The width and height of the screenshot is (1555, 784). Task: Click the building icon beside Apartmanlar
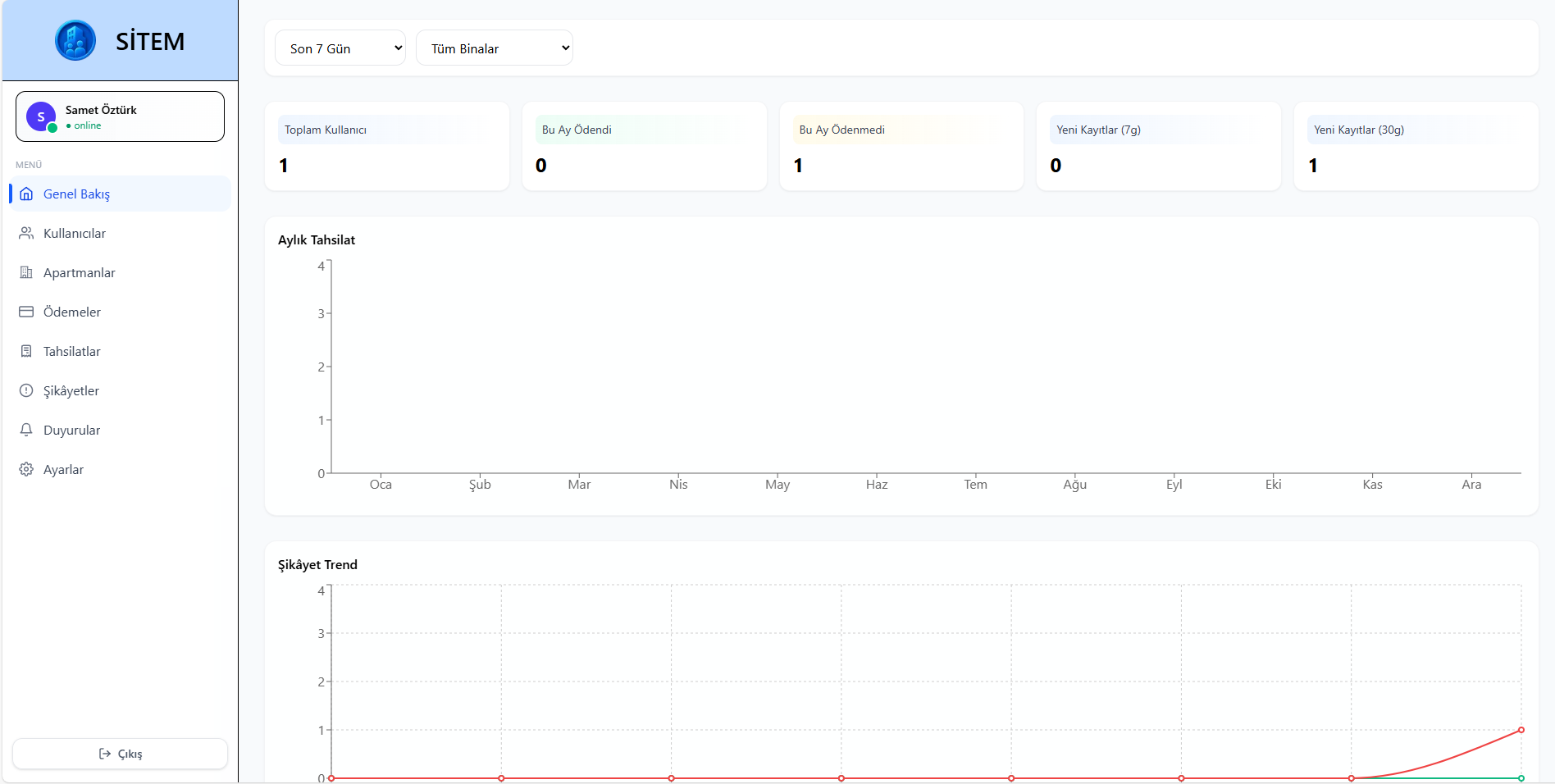click(x=27, y=272)
